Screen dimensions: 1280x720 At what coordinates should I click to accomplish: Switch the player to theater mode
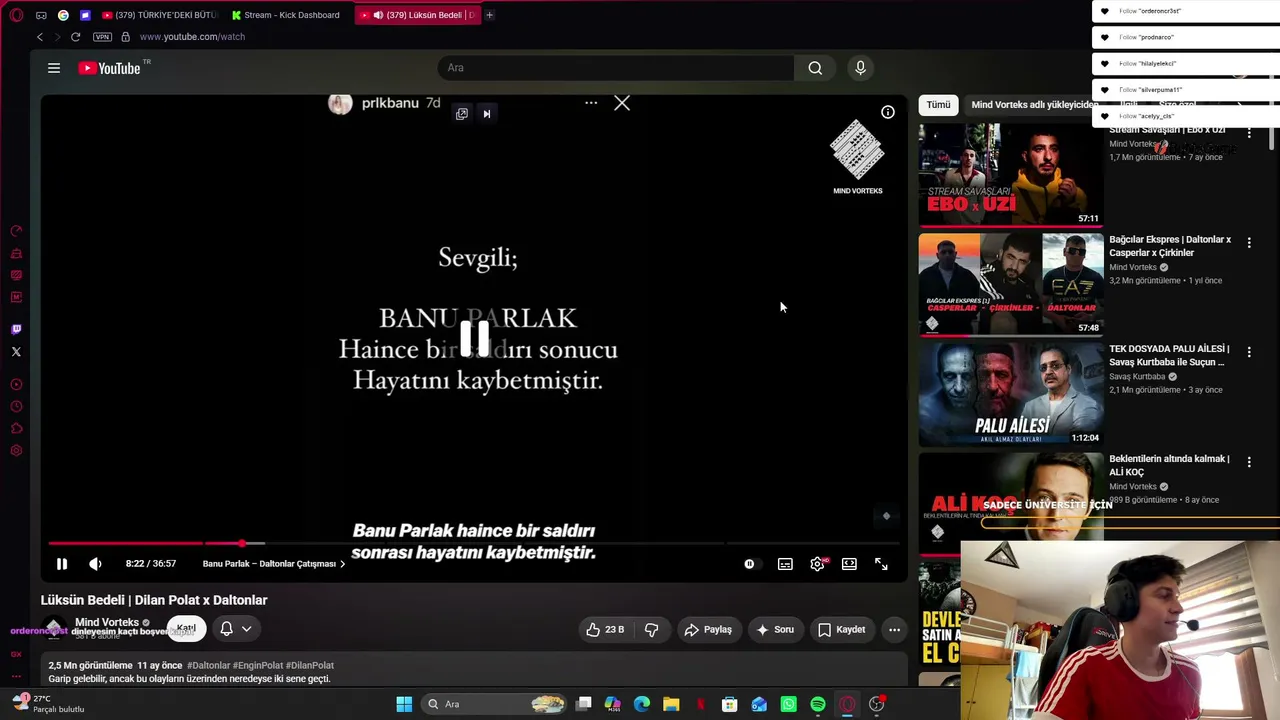(849, 564)
